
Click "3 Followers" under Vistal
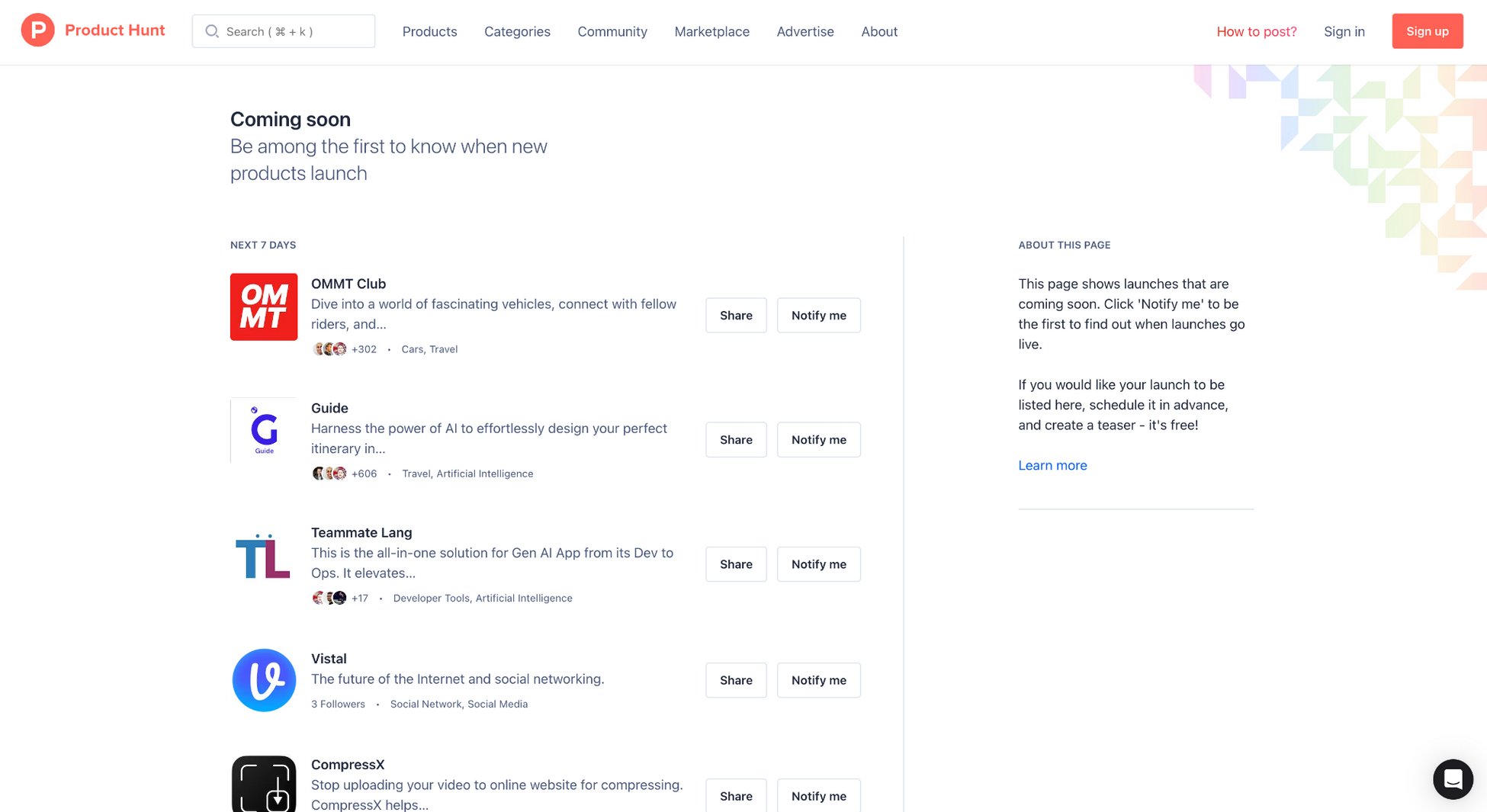(338, 704)
